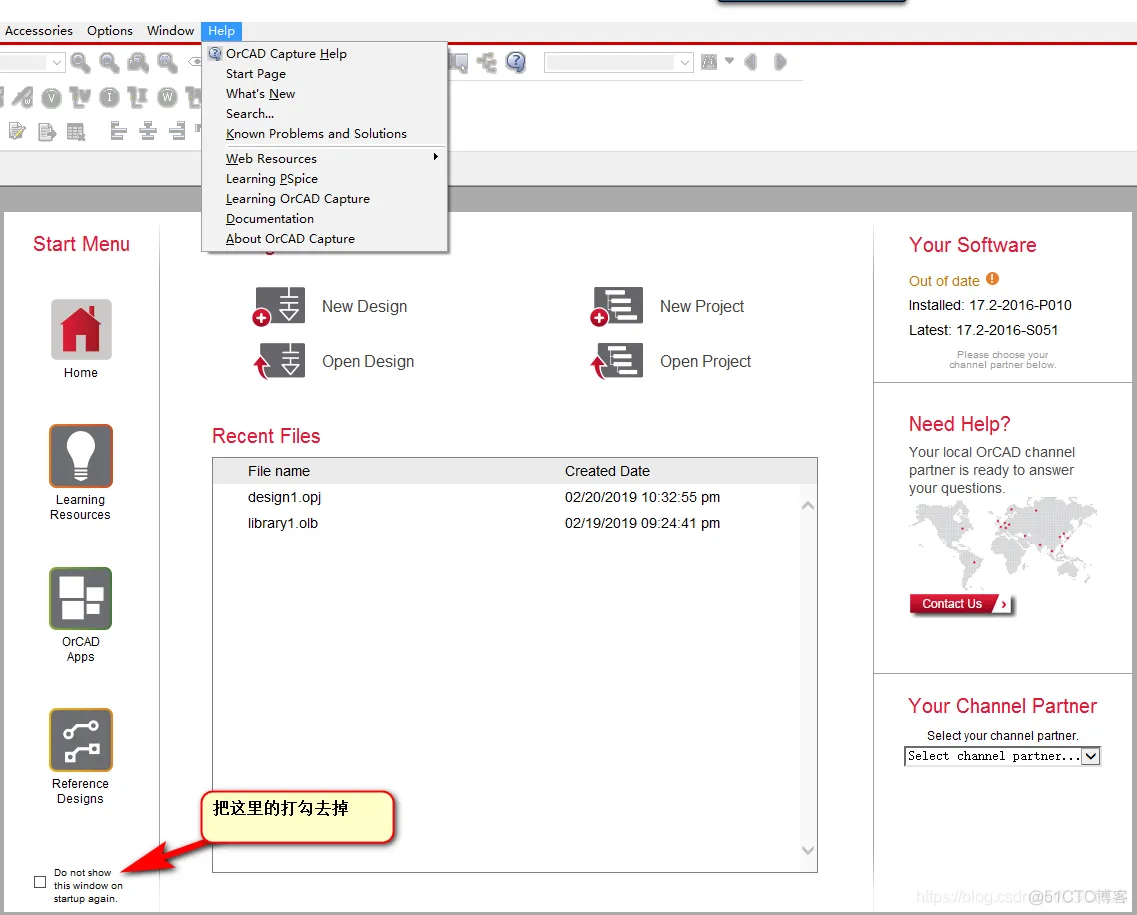Click the Open Design link text
Screen dimensions: 1137x915
coord(368,361)
